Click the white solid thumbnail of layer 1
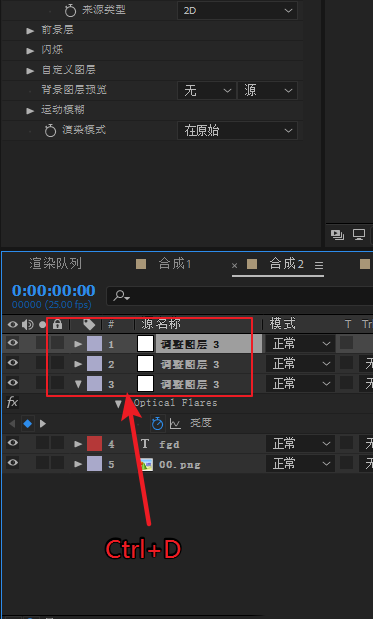373x619 pixels. point(145,344)
